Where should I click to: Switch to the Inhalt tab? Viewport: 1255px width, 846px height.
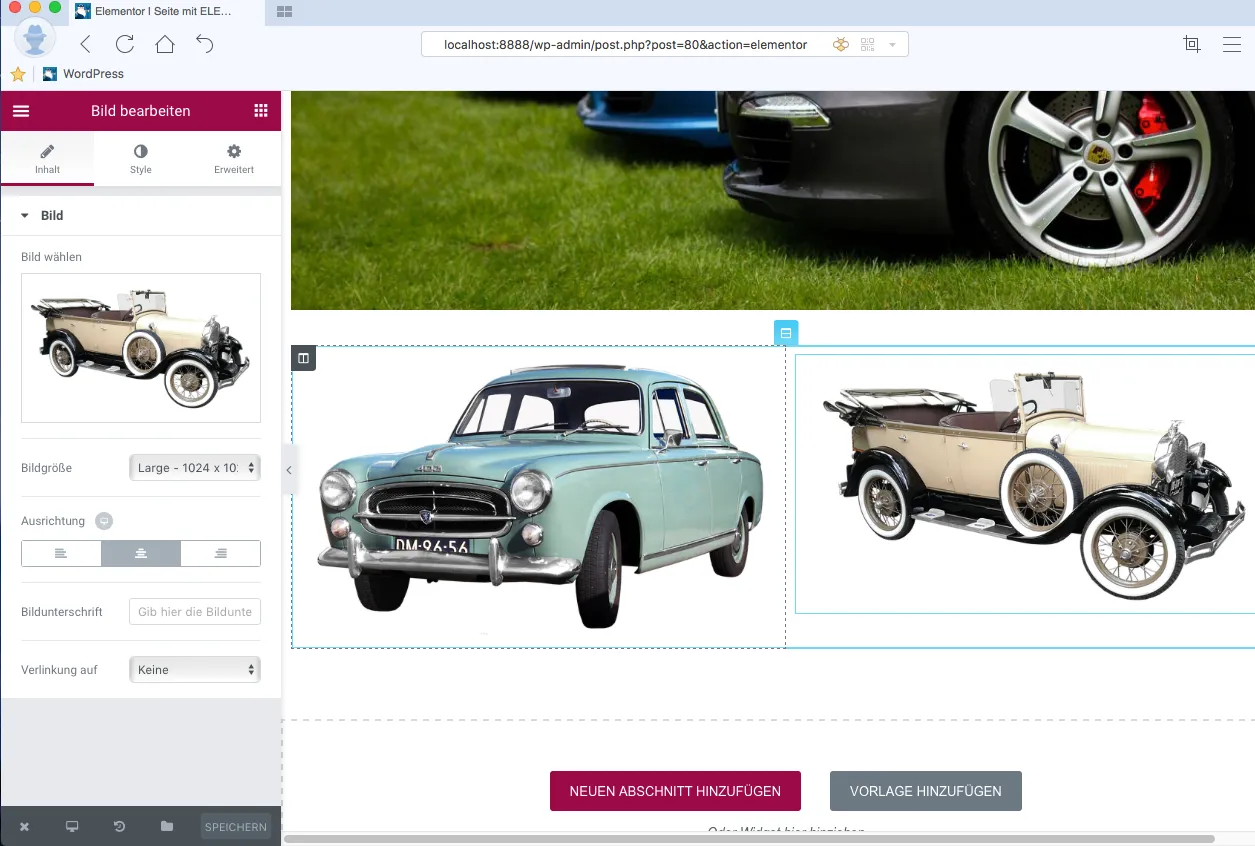(x=47, y=159)
